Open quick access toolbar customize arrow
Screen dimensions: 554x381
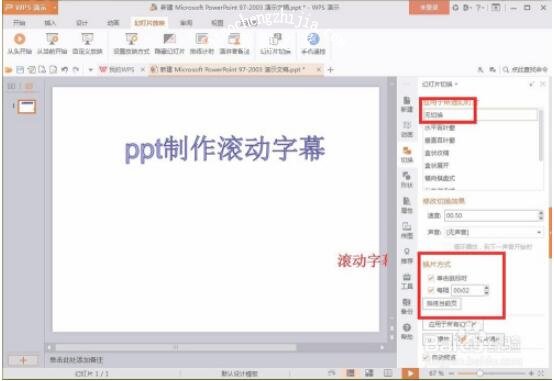pos(90,70)
